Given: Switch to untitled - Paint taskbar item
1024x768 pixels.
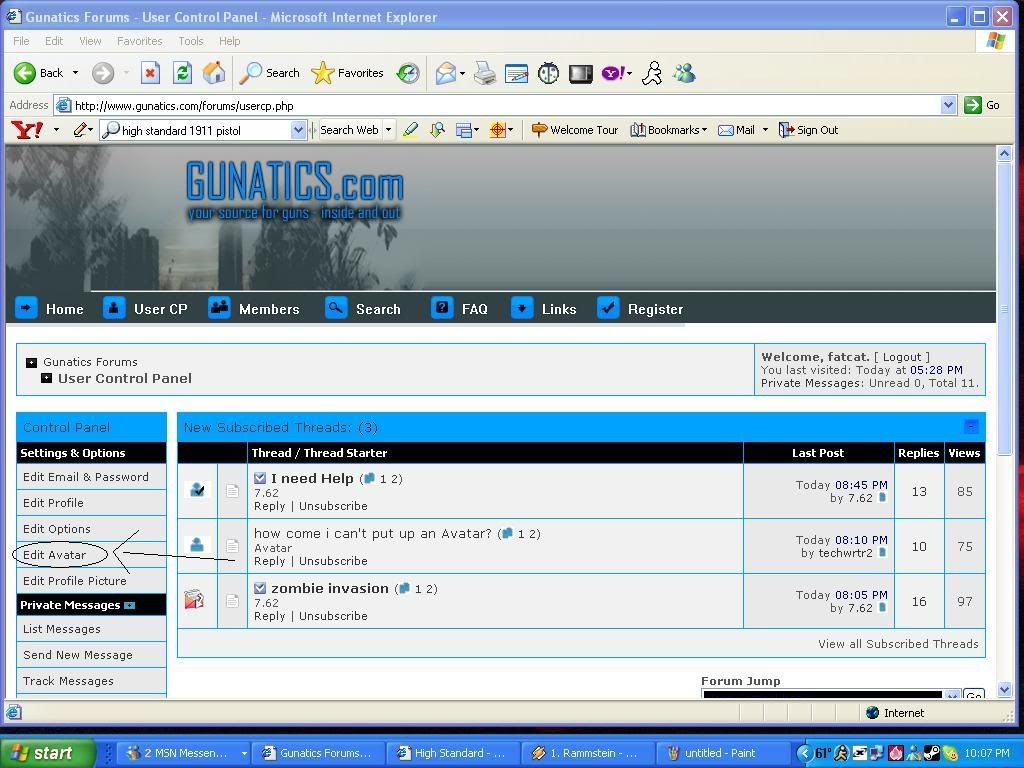Looking at the screenshot, I should point(720,753).
